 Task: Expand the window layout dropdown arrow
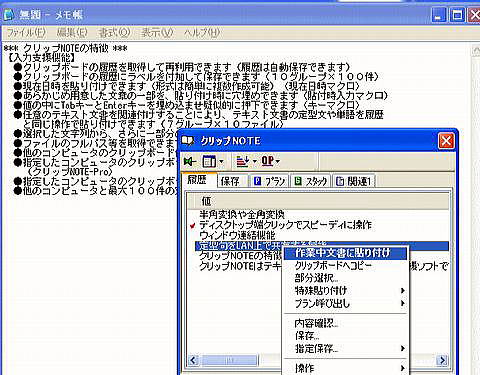click(221, 162)
